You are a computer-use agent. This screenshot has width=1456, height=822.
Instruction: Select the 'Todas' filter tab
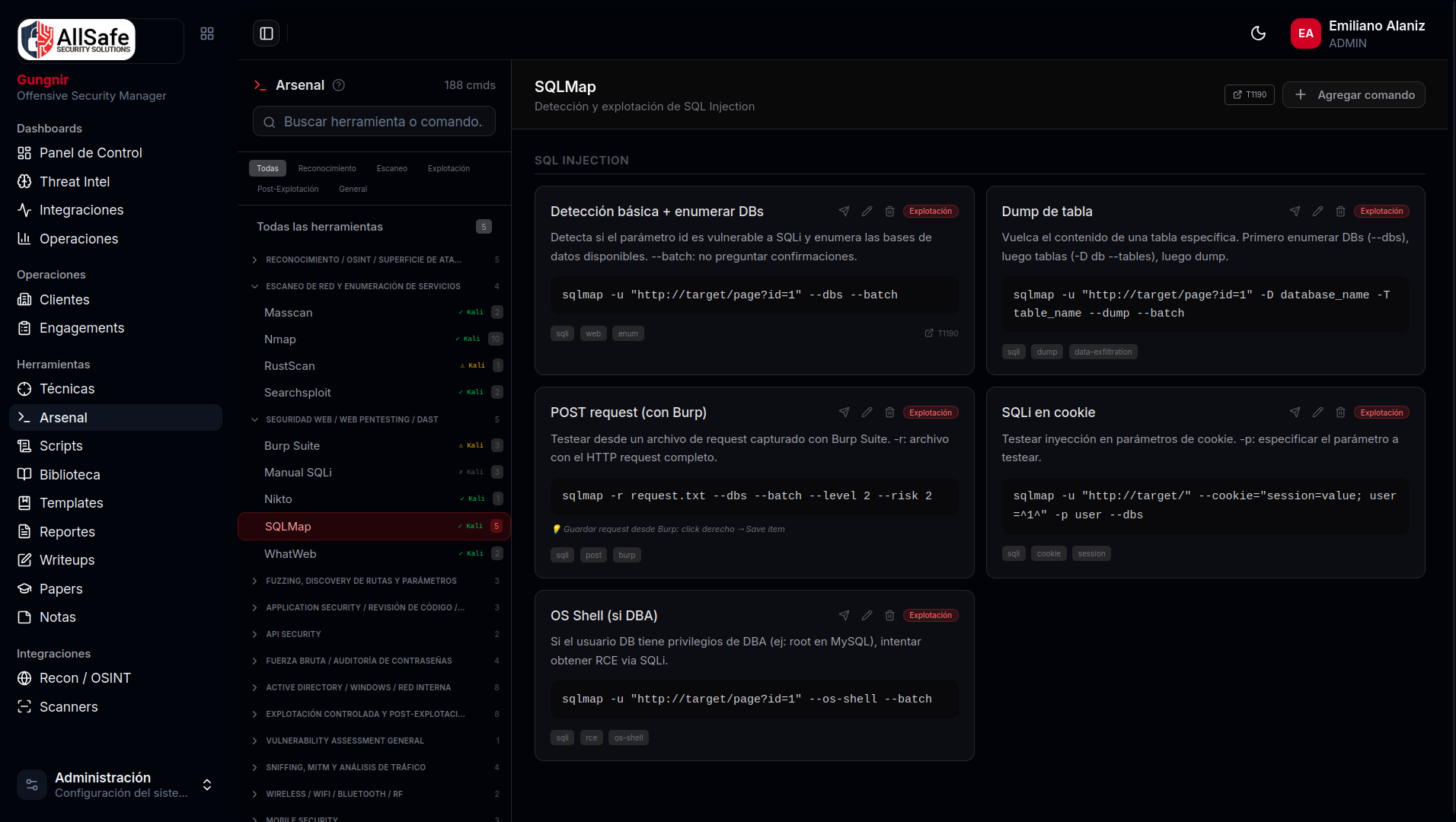(x=267, y=168)
